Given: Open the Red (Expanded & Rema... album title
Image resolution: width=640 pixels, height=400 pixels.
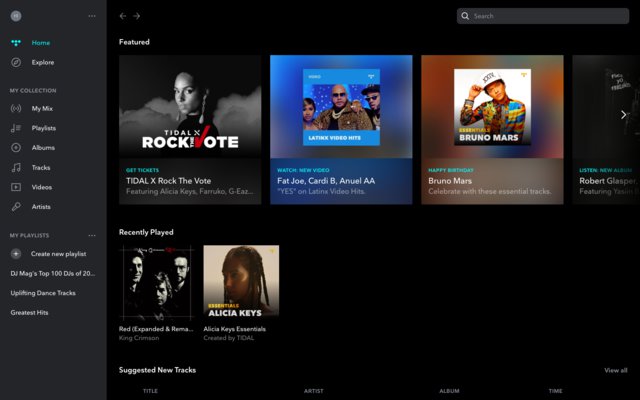Looking at the screenshot, I should pyautogui.click(x=156, y=329).
